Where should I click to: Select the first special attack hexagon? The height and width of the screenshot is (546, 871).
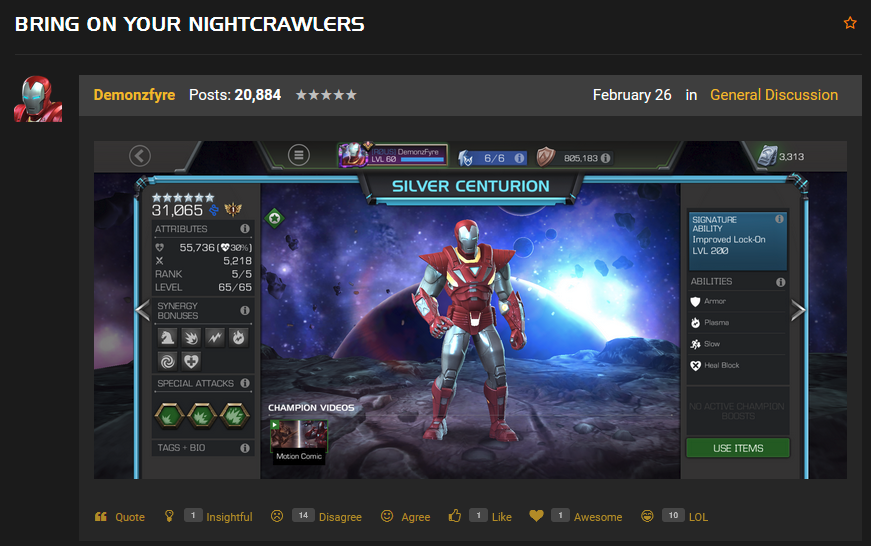[169, 415]
